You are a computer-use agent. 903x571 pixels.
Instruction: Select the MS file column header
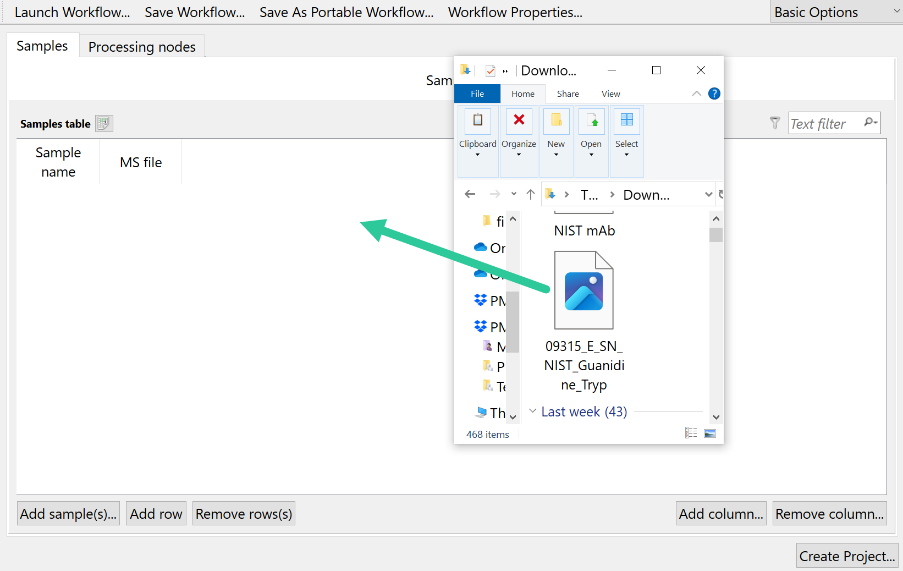(x=141, y=162)
